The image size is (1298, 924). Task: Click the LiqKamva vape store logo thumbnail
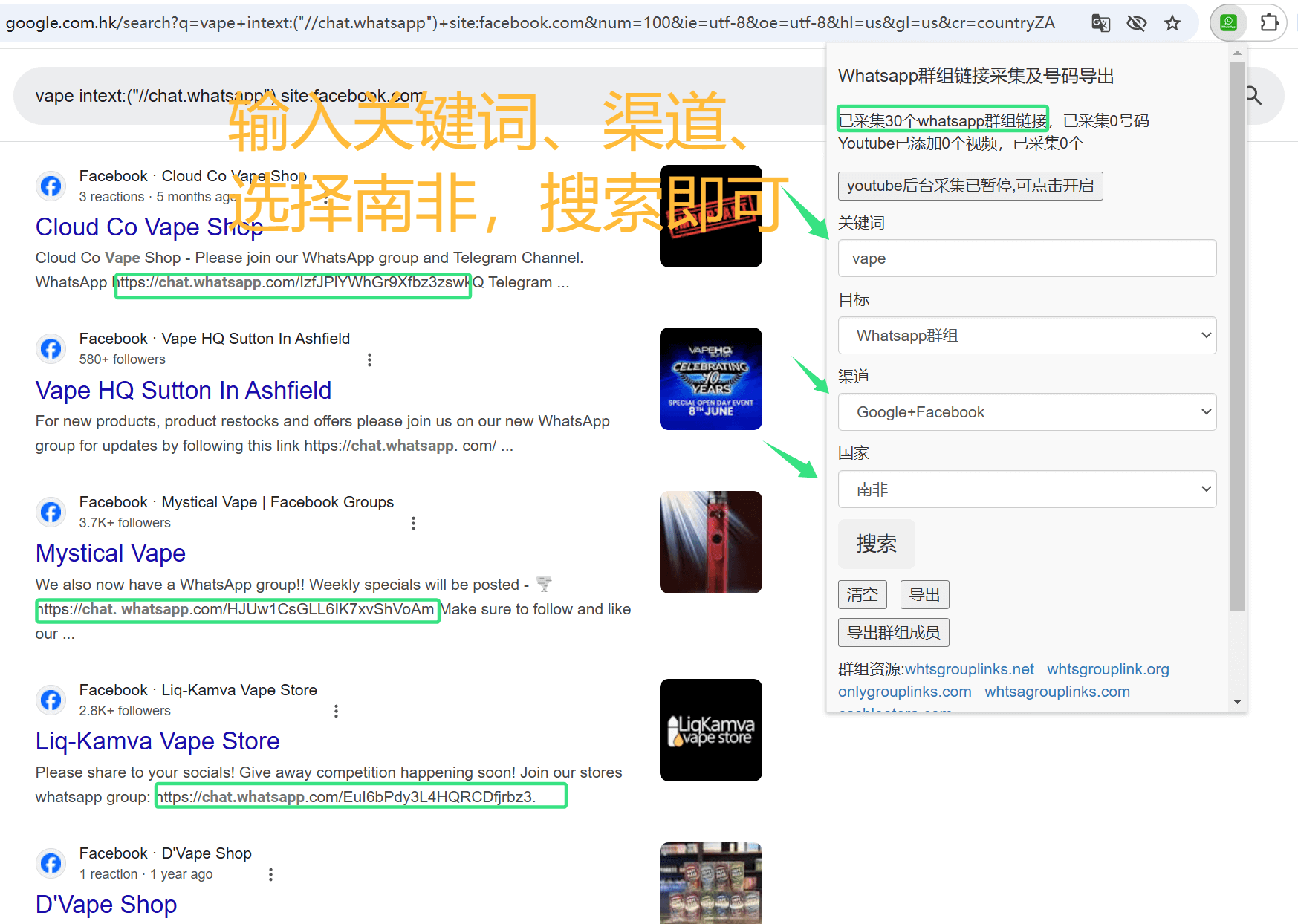click(x=711, y=730)
